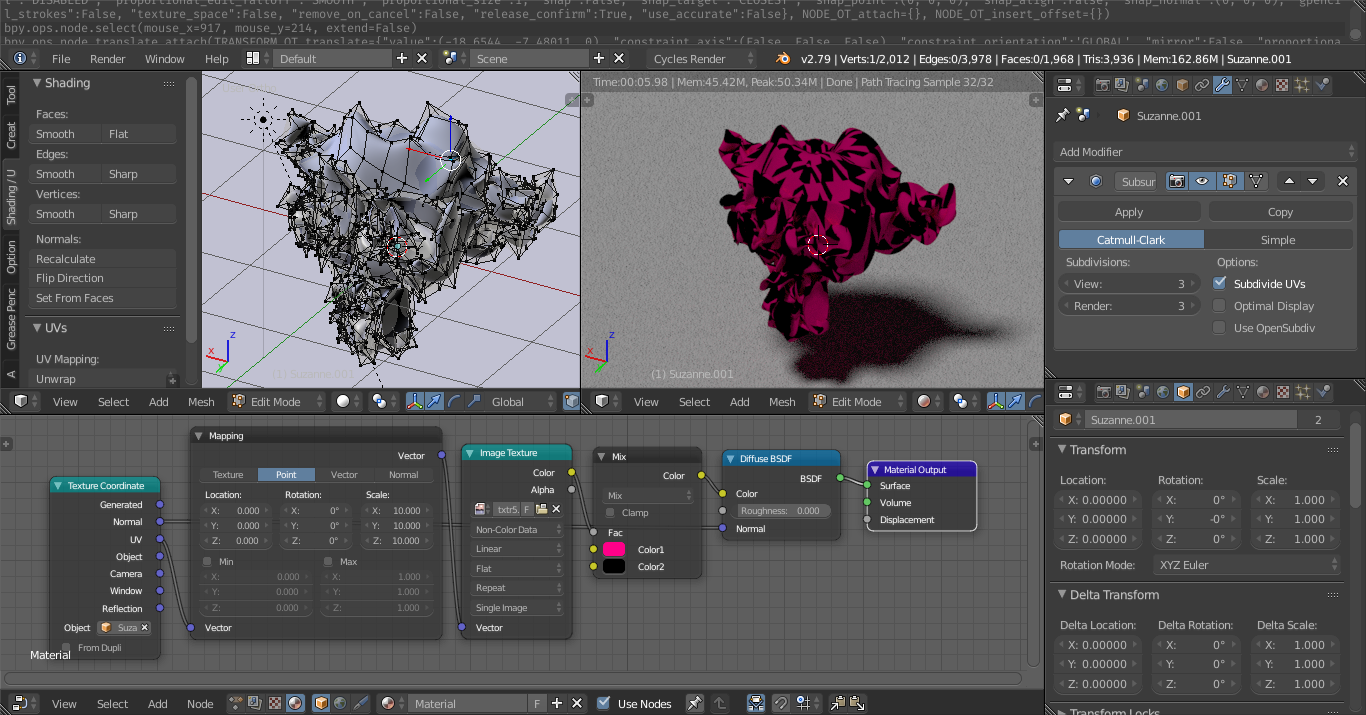1366x715 pixels.
Task: Toggle Subsurf modifier display in edit mode
Action: (x=1230, y=181)
